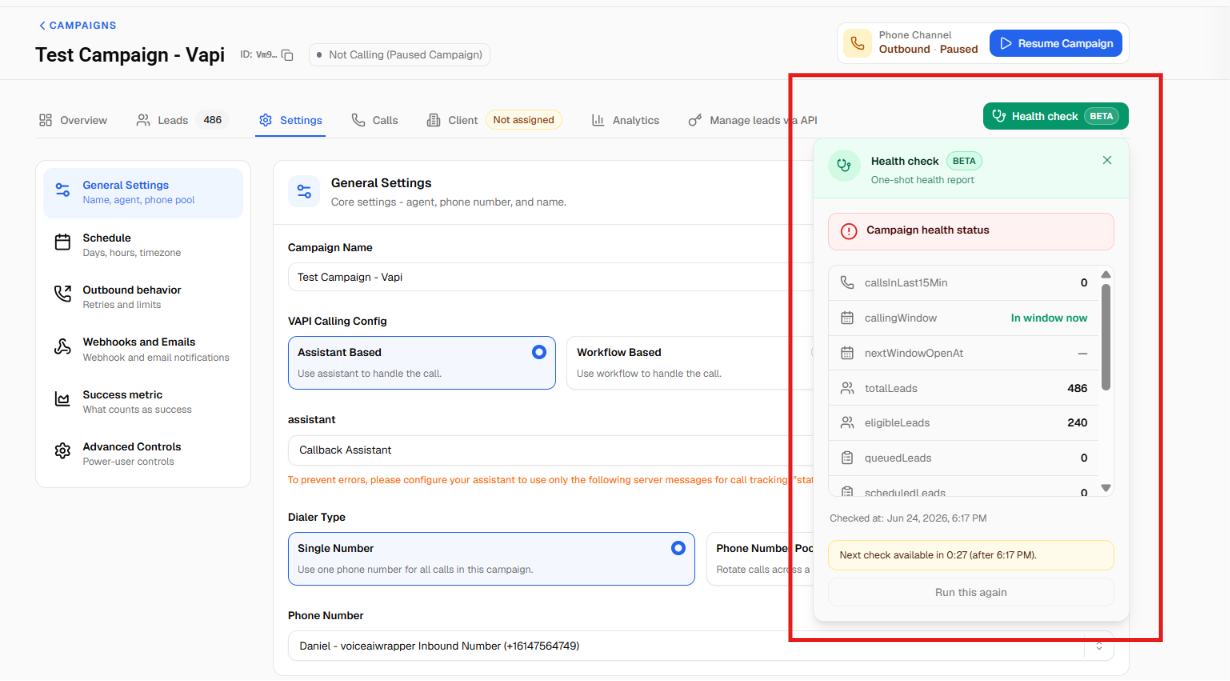Click the Overview tab grid icon
Image resolution: width=1230 pixels, height=681 pixels.
pos(45,120)
